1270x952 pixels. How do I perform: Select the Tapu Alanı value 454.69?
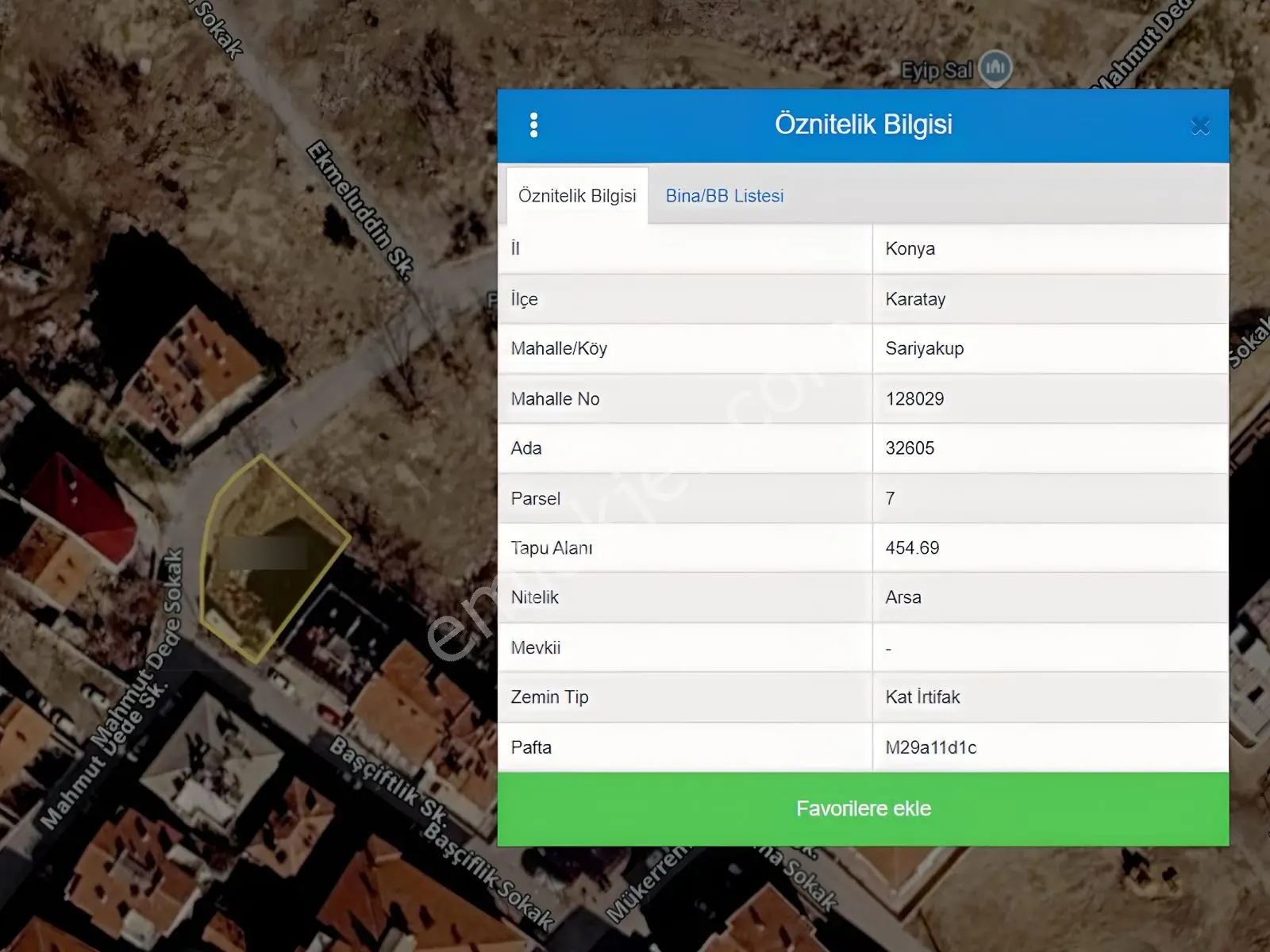point(912,548)
